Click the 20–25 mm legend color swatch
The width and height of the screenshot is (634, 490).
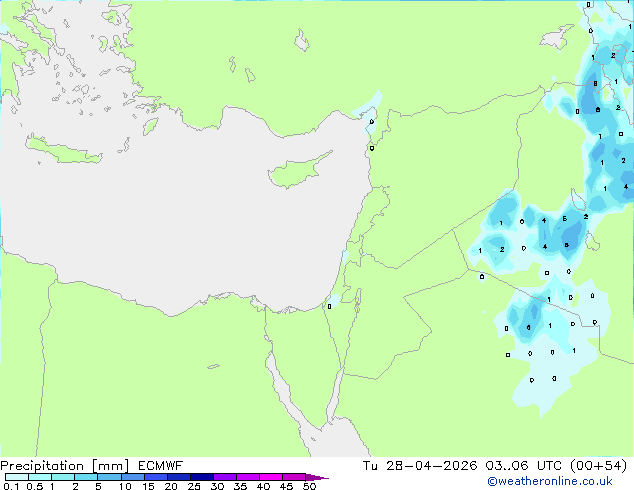(x=178, y=477)
